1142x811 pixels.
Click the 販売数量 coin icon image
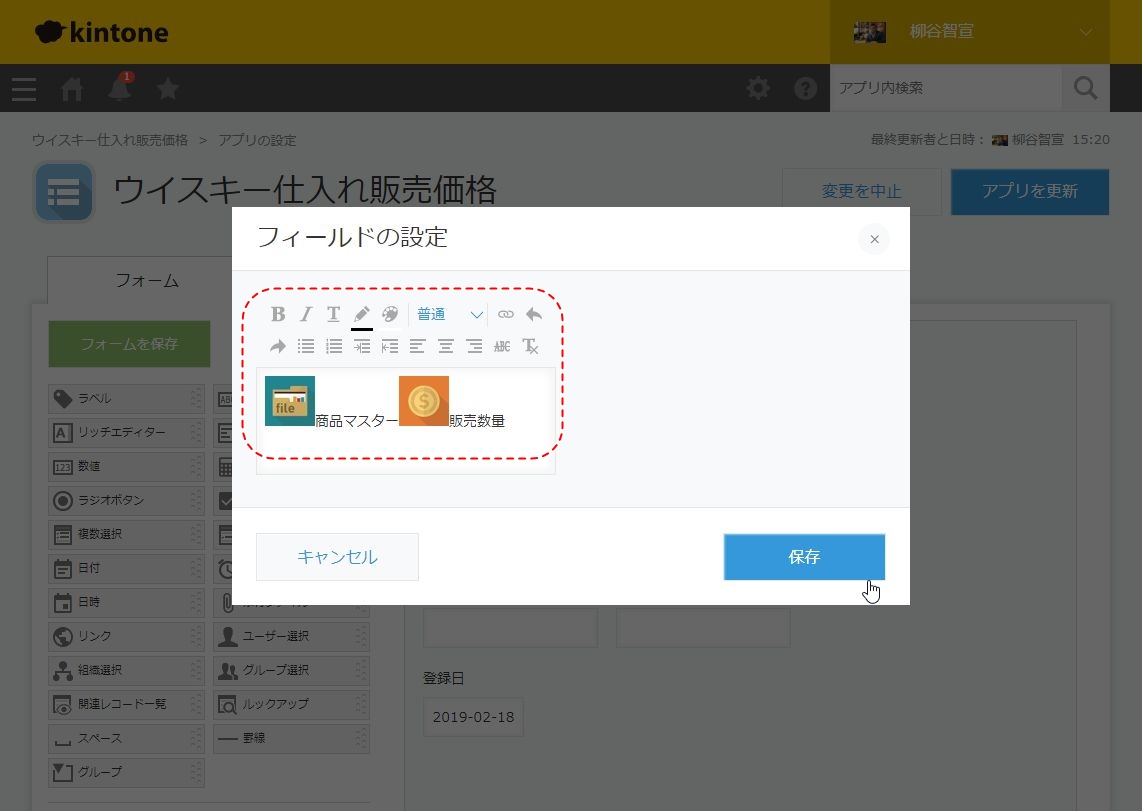pyautogui.click(x=424, y=400)
